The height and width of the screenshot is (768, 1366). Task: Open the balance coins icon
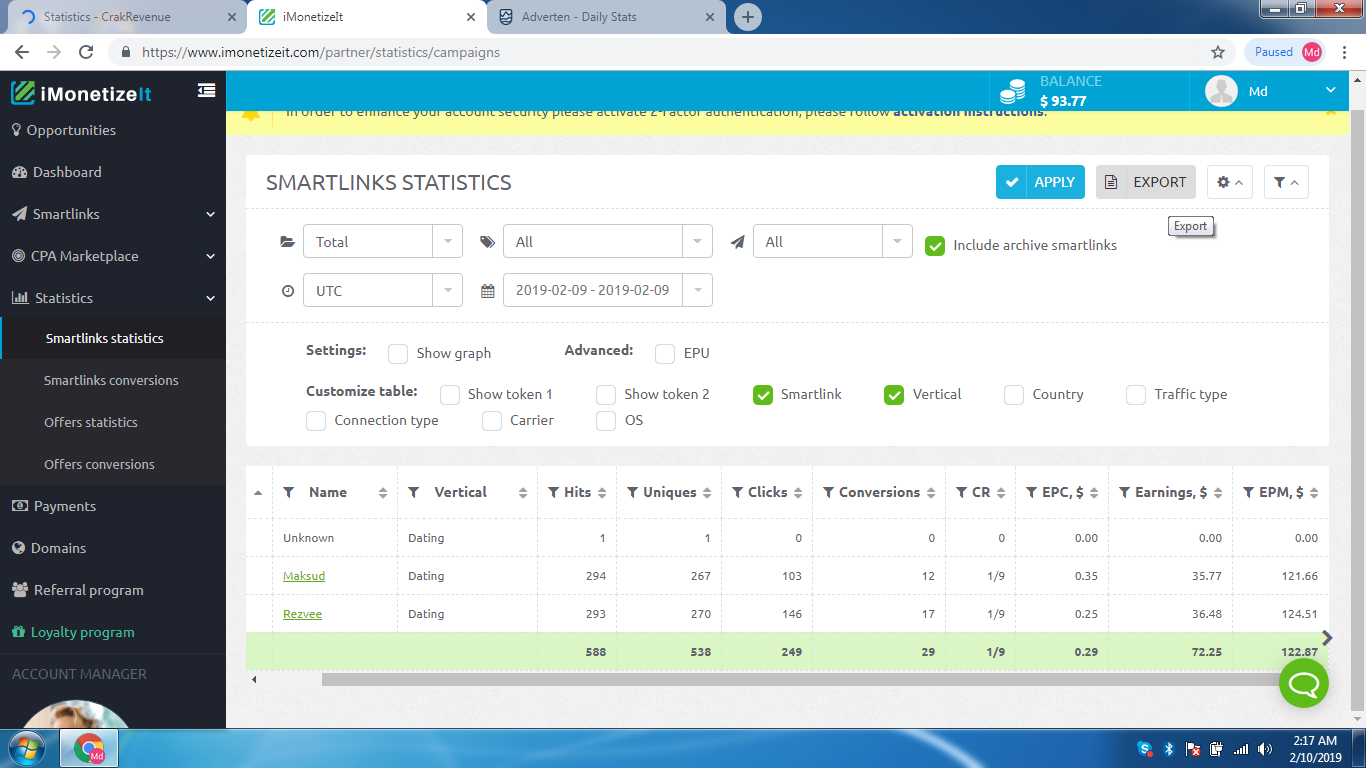(x=1013, y=91)
